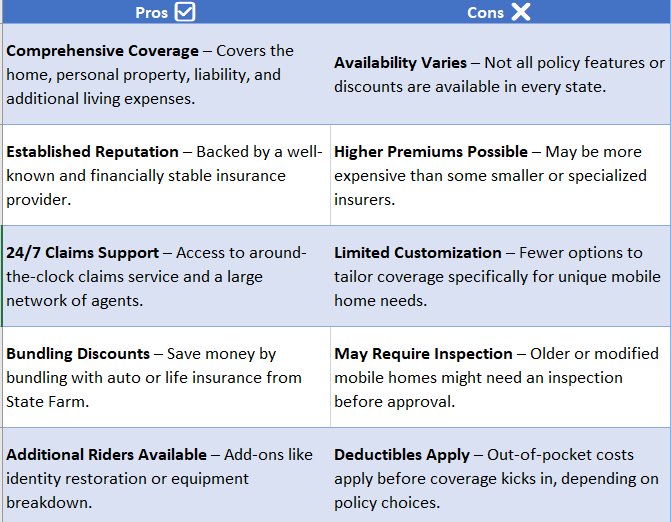Click the bold text Deductibles Apply
Viewport: 671px width, 522px height.
coord(402,455)
